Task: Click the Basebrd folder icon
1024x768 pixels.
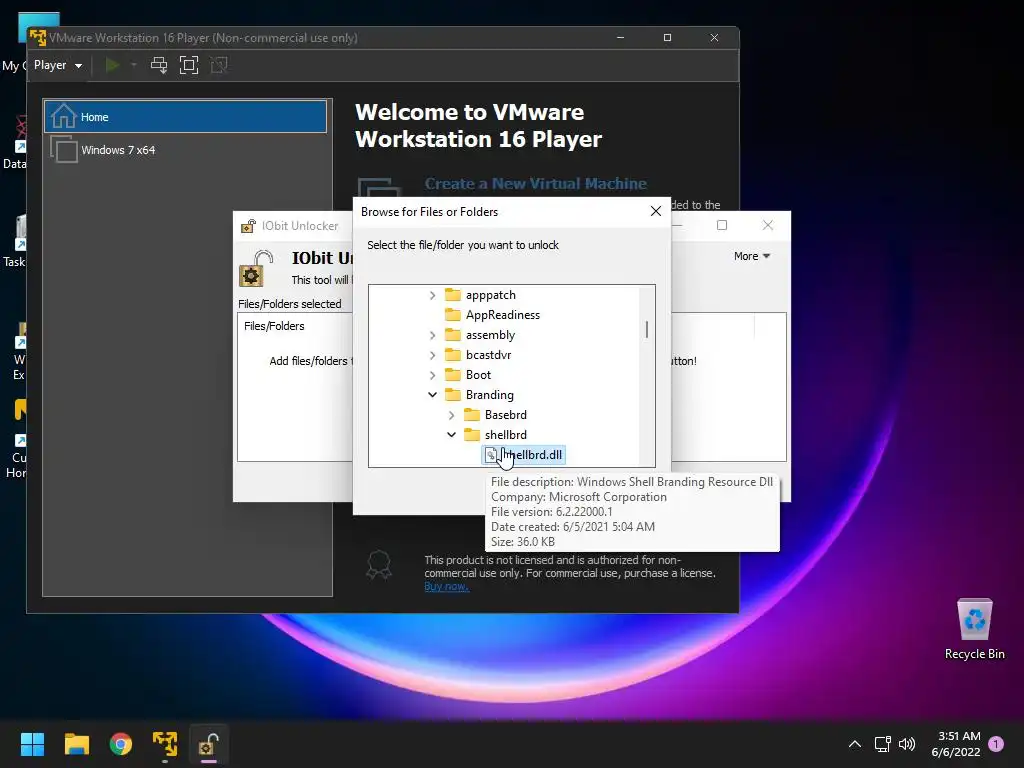Action: (x=472, y=415)
